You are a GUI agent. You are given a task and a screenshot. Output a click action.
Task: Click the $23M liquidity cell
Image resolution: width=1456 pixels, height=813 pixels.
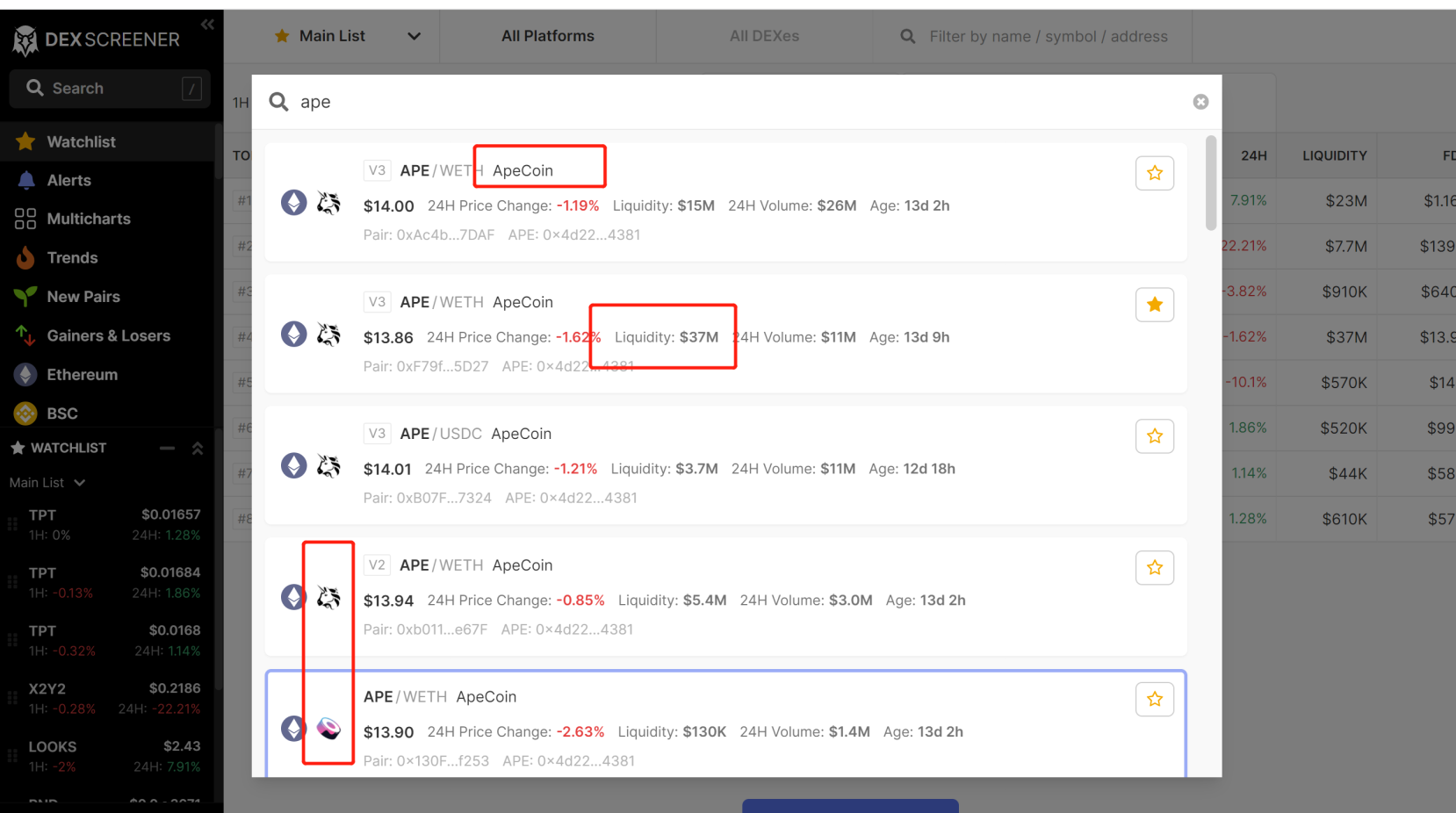[x=1346, y=201]
